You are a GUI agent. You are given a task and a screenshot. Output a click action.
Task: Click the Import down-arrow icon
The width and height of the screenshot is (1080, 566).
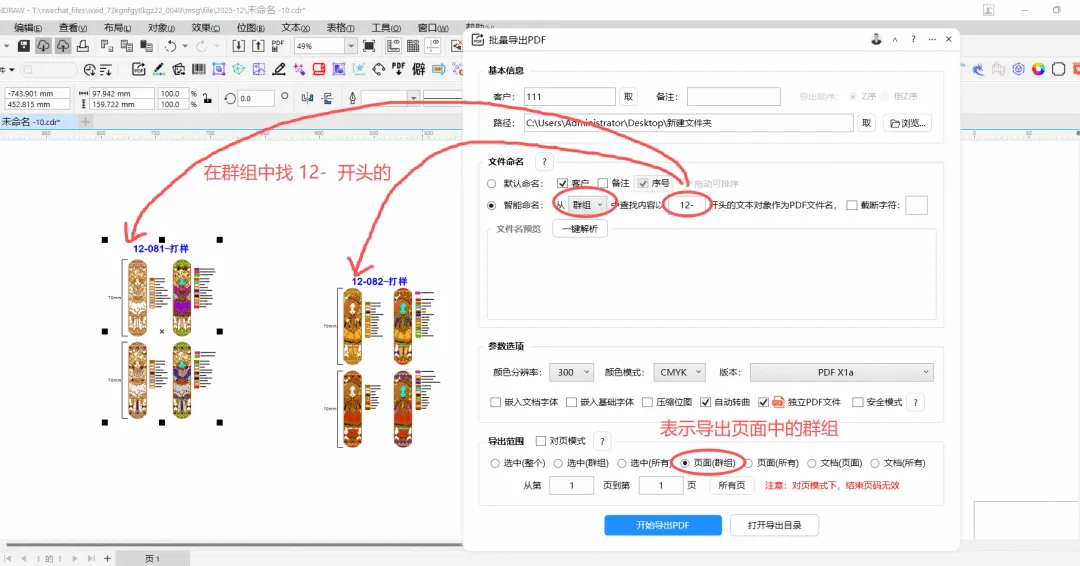tap(238, 46)
